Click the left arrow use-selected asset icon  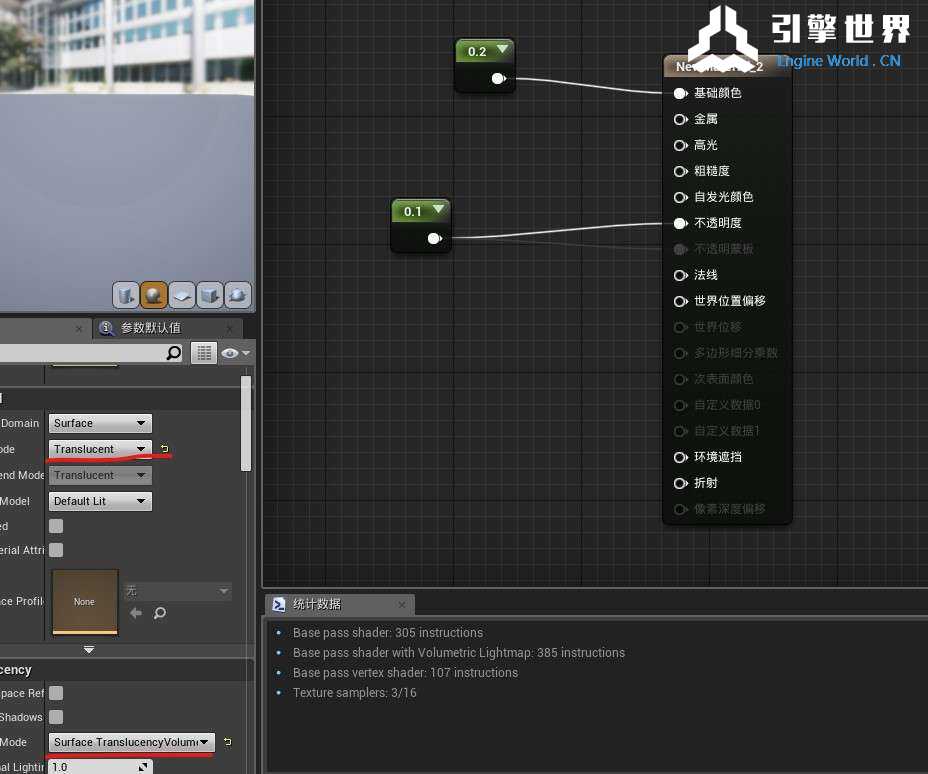click(x=136, y=613)
